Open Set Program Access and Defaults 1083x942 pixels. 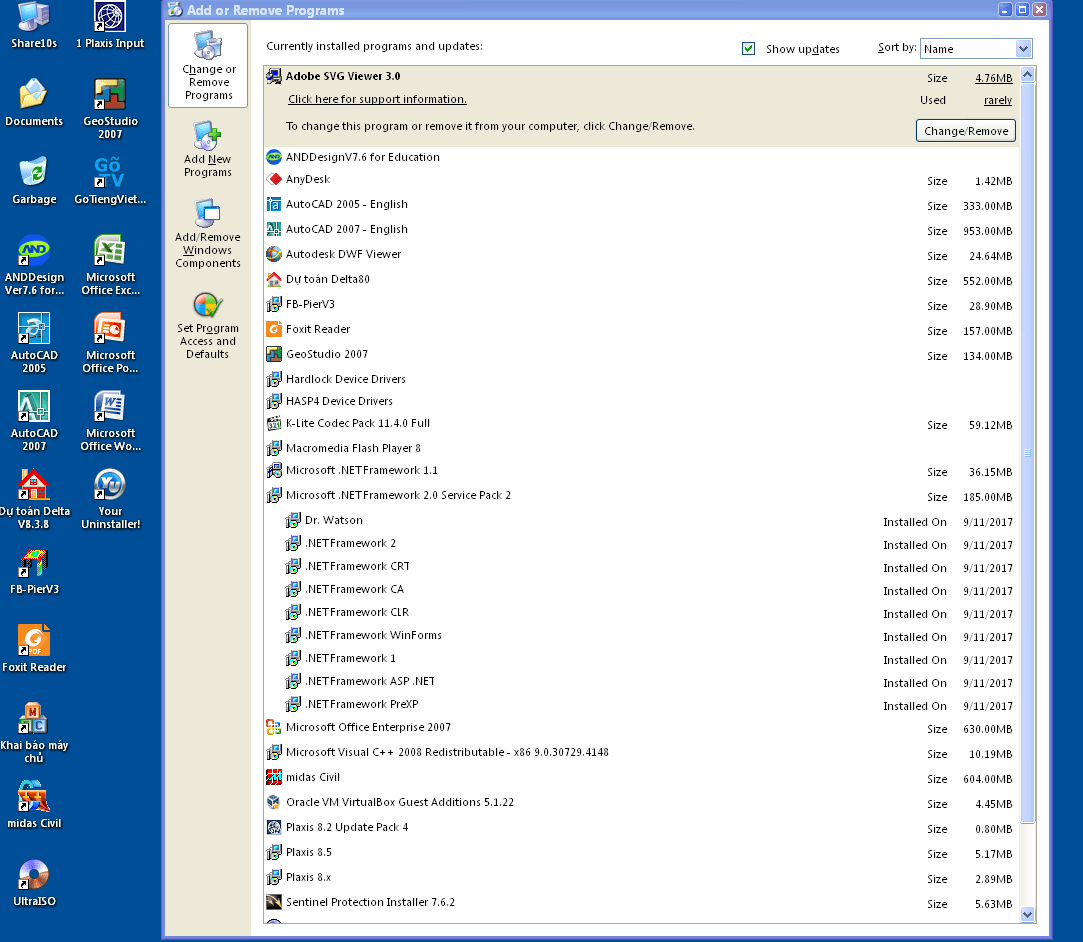(x=207, y=325)
